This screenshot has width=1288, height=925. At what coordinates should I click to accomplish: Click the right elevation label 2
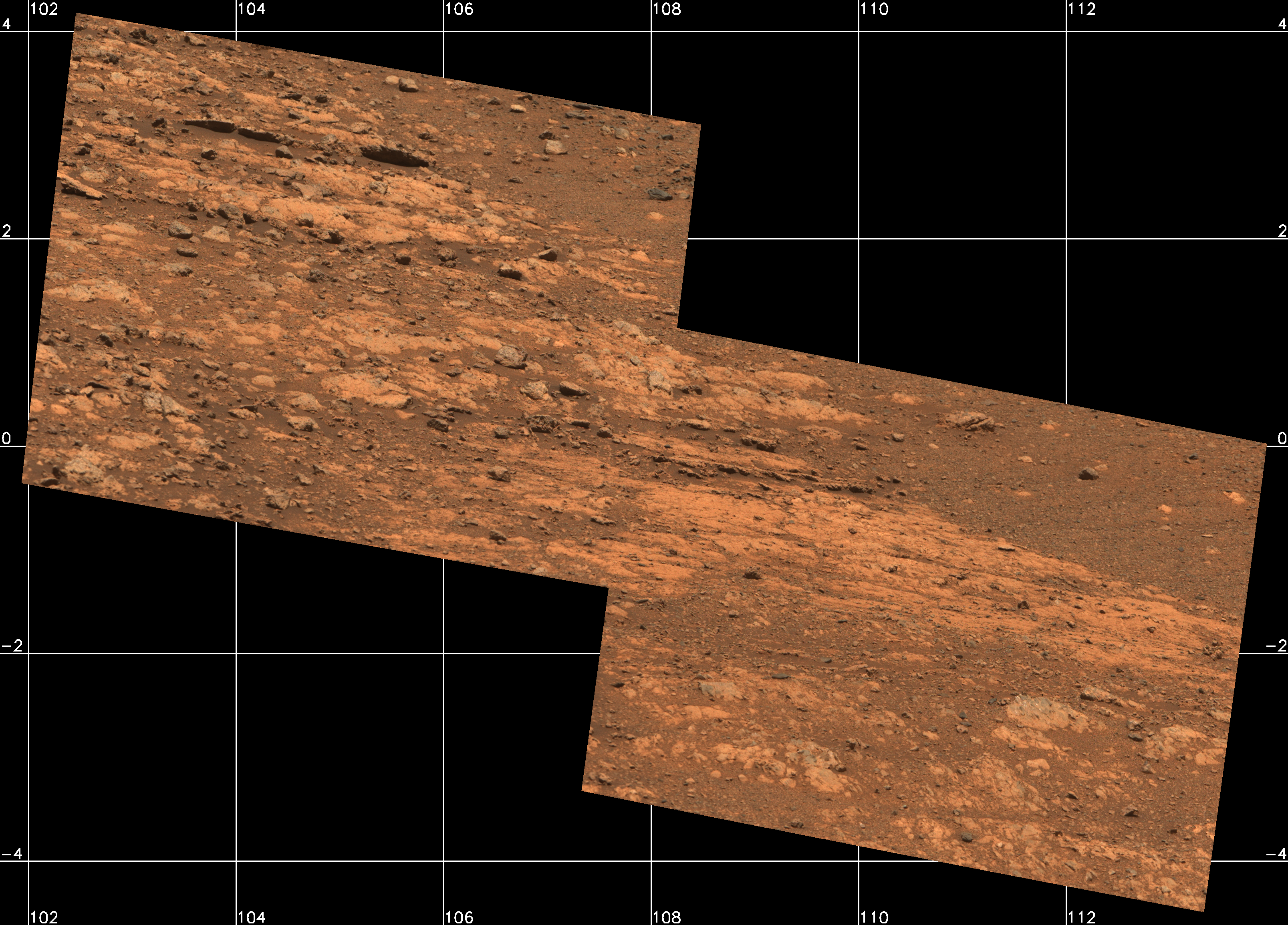pyautogui.click(x=1282, y=231)
